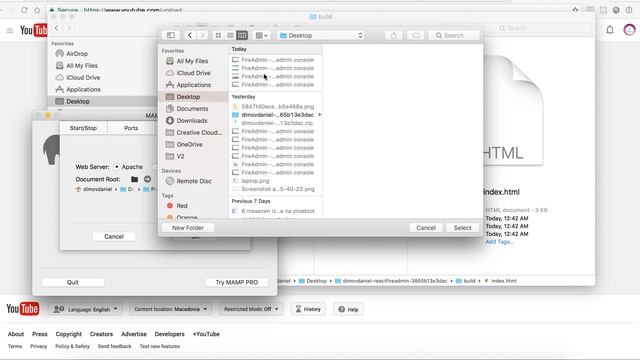Open the Restricted Mode: Off dropdown
The width and height of the screenshot is (640, 360).
[x=251, y=309]
